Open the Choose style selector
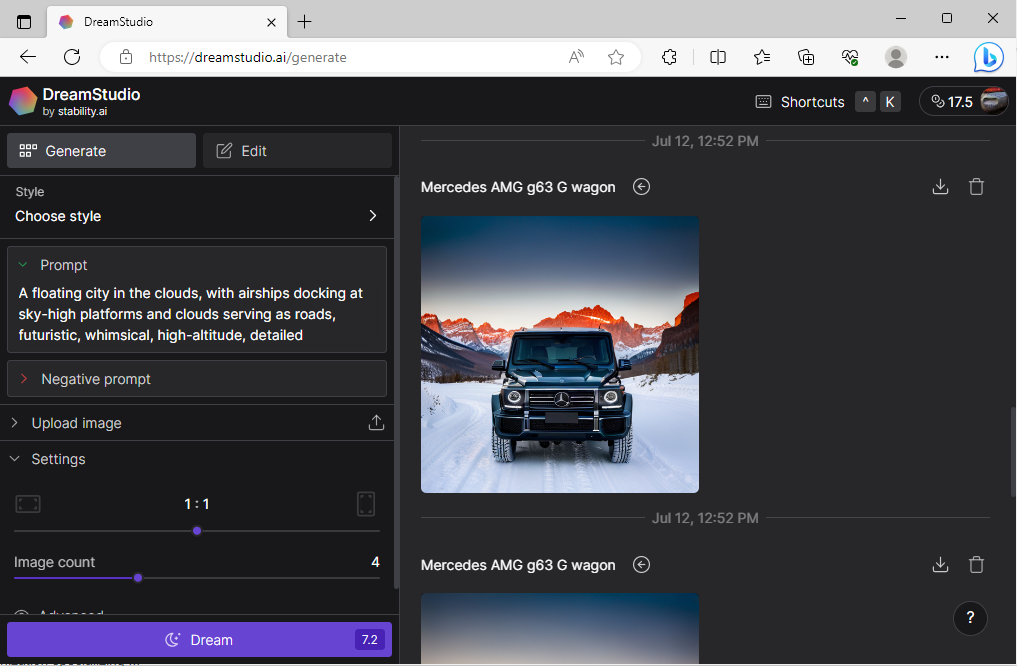Screen dimensions: 1017x666 coord(196,216)
